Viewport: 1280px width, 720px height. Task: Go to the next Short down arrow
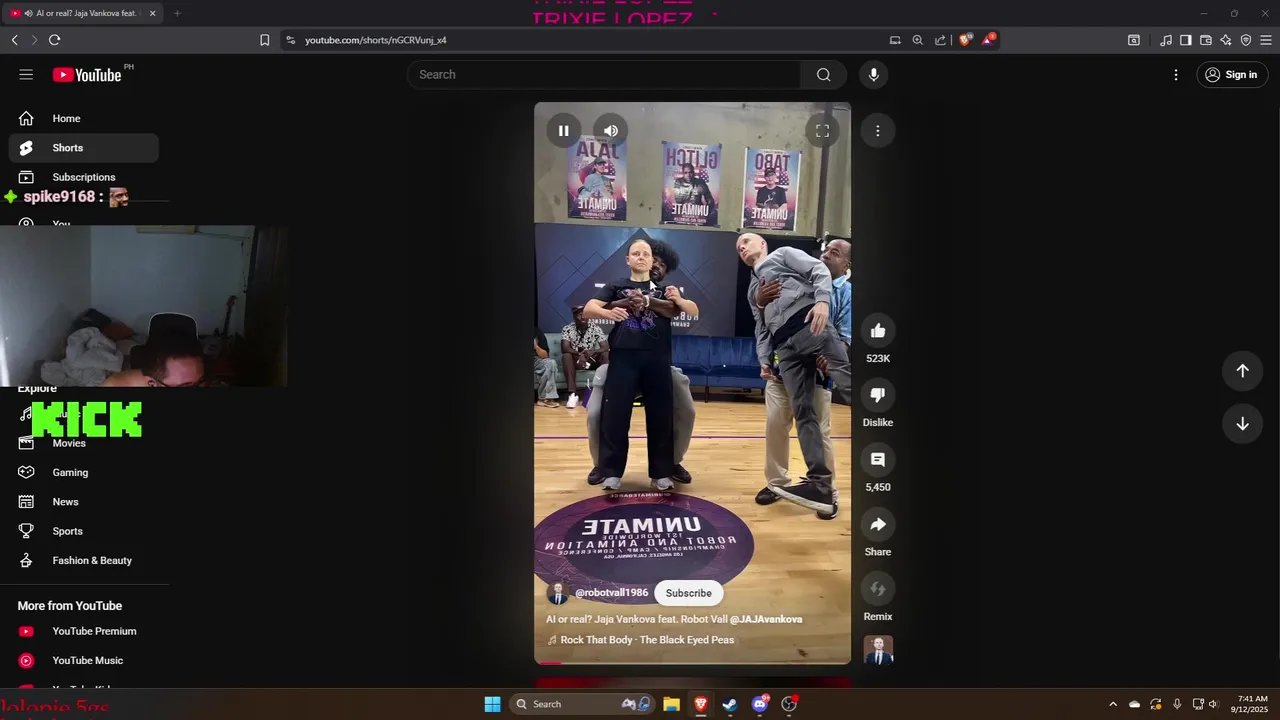tap(1242, 424)
